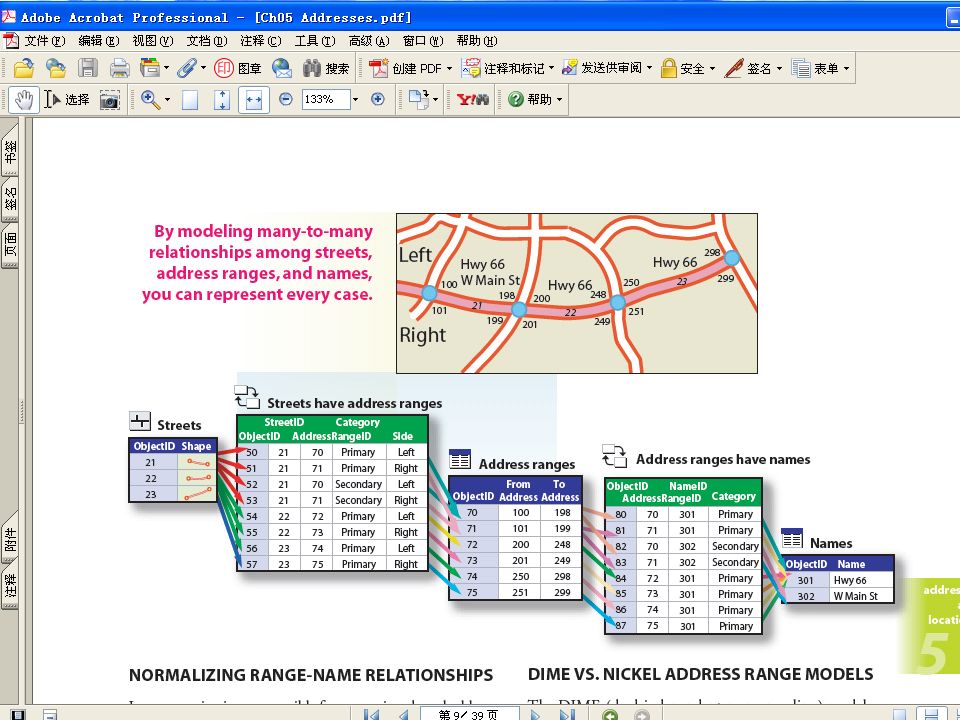Image resolution: width=960 pixels, height=720 pixels.
Task: Click the Fit Page button
Action: (x=222, y=100)
